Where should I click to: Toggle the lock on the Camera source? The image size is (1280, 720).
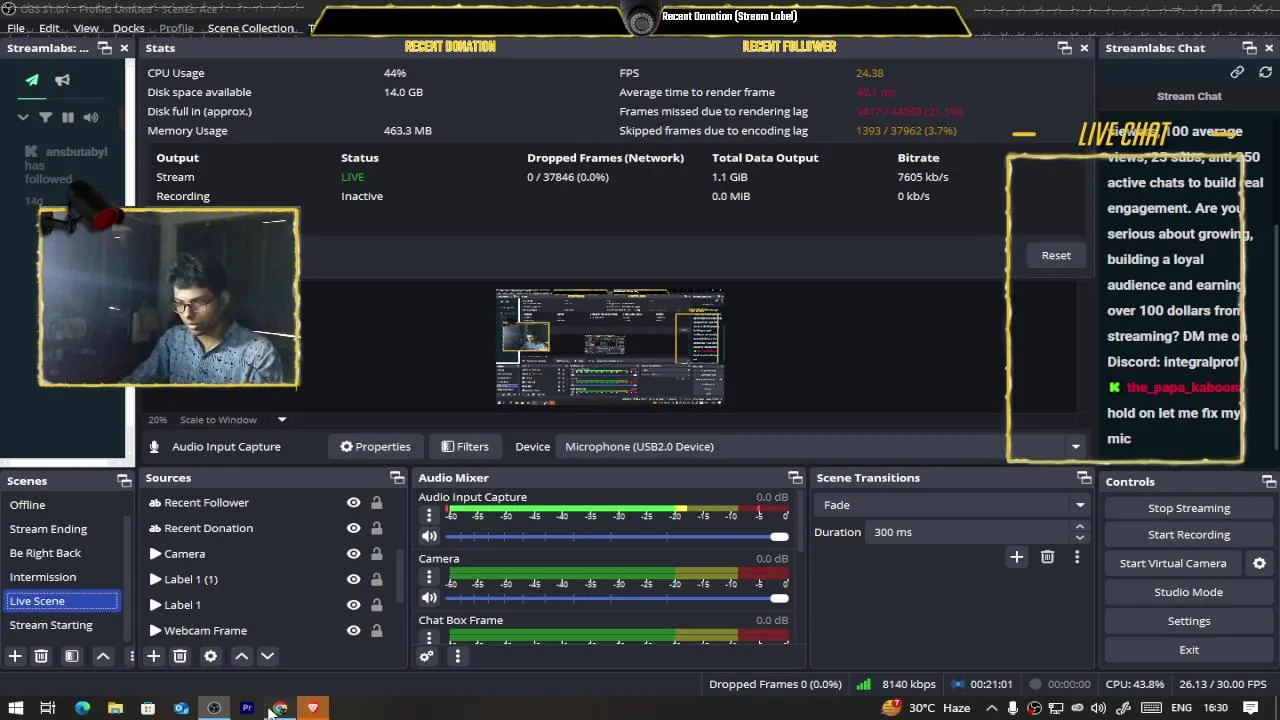[x=376, y=554]
